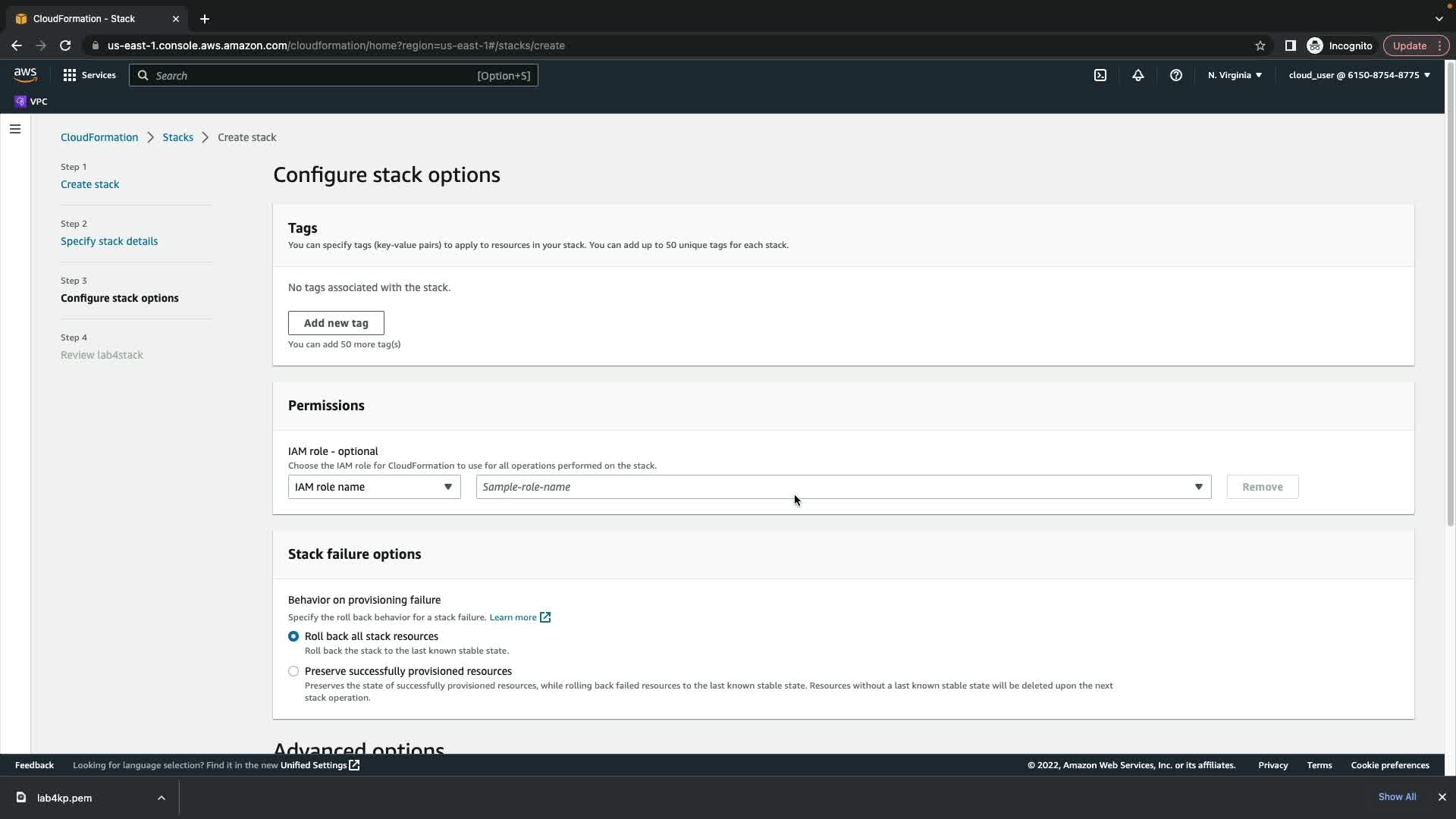
Task: Open the Learn more link
Action: (x=513, y=617)
